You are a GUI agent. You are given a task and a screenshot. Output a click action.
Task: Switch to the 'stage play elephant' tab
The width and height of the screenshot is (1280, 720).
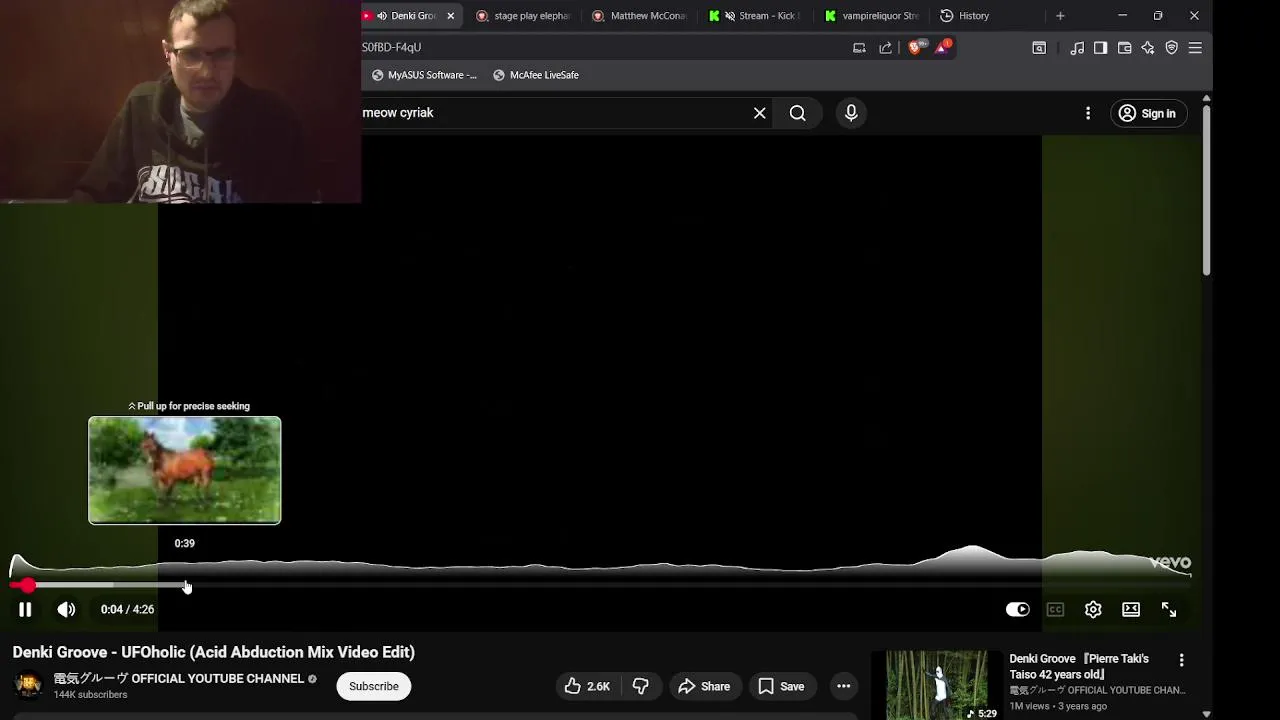523,16
